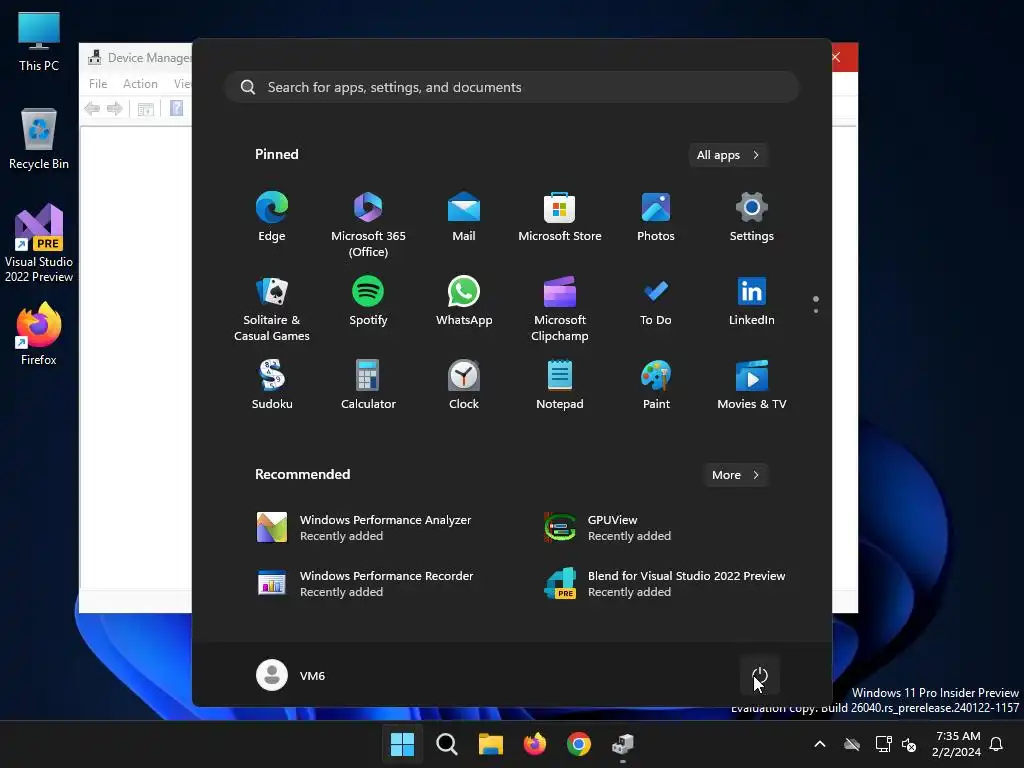Open Microsoft Store from Start menu
Screen dimensions: 1024x768
(560, 217)
